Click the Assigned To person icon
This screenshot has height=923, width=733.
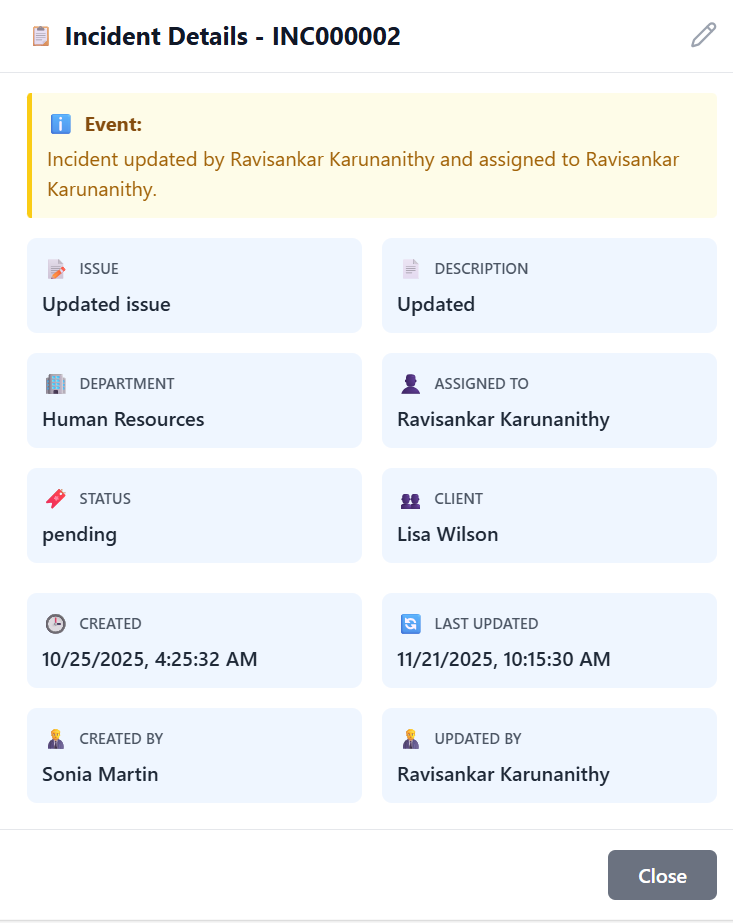click(x=411, y=384)
